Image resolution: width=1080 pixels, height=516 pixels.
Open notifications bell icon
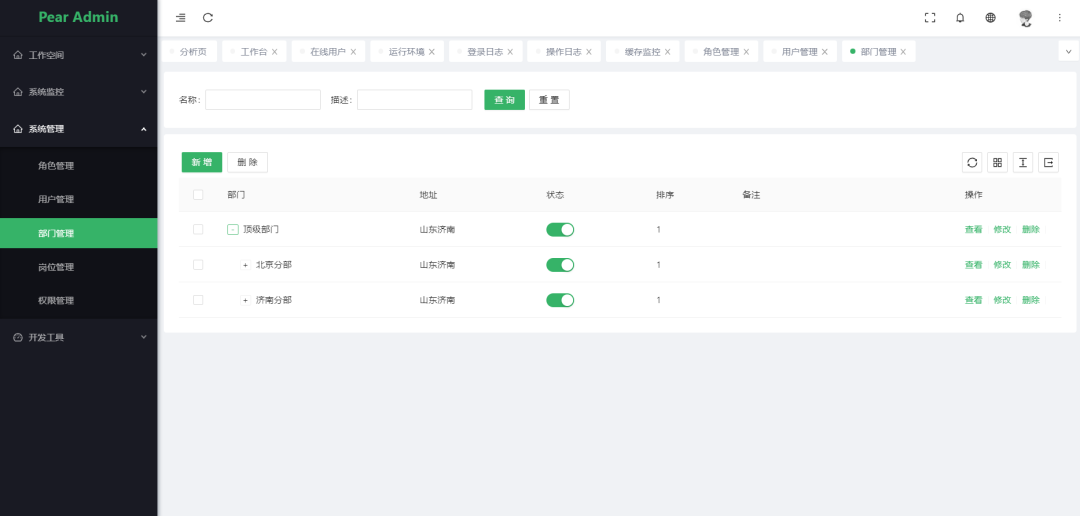pyautogui.click(x=960, y=18)
